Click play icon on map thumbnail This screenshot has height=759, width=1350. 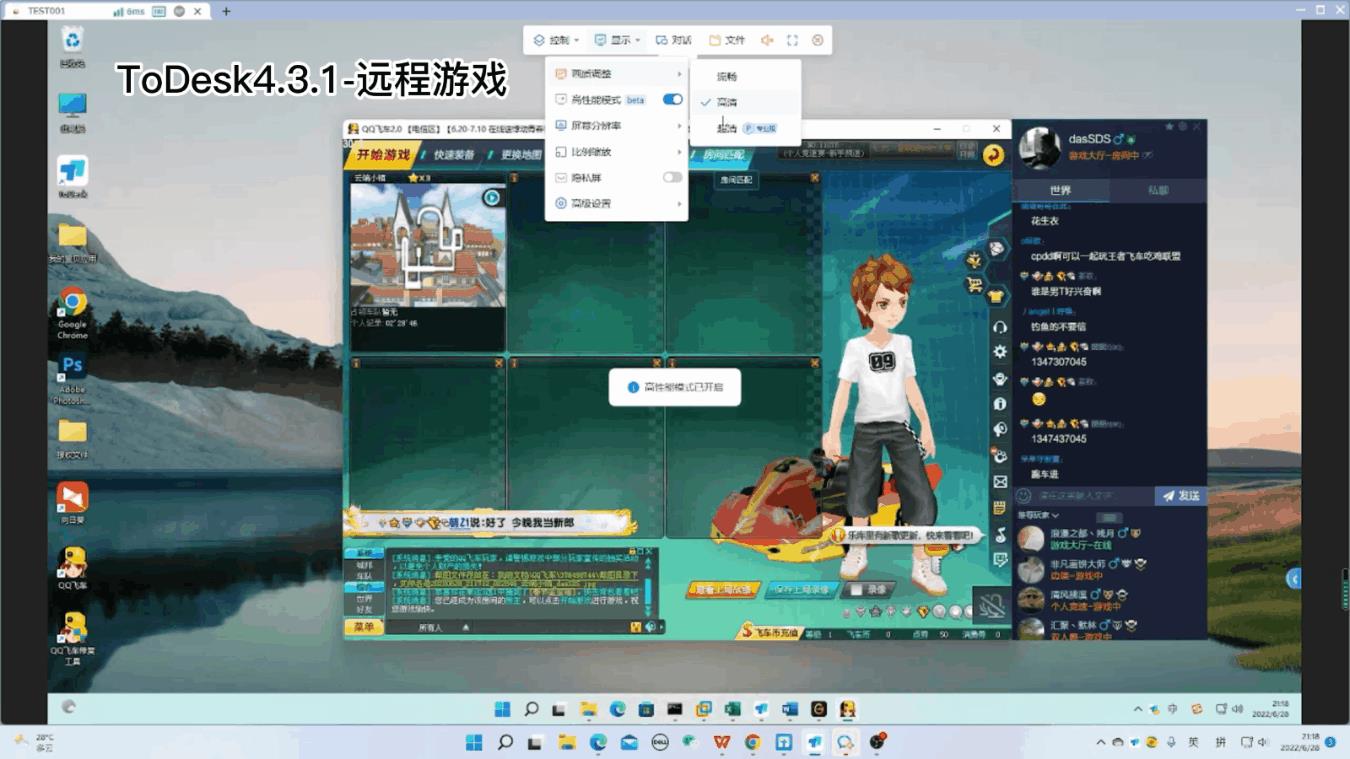pyautogui.click(x=492, y=198)
